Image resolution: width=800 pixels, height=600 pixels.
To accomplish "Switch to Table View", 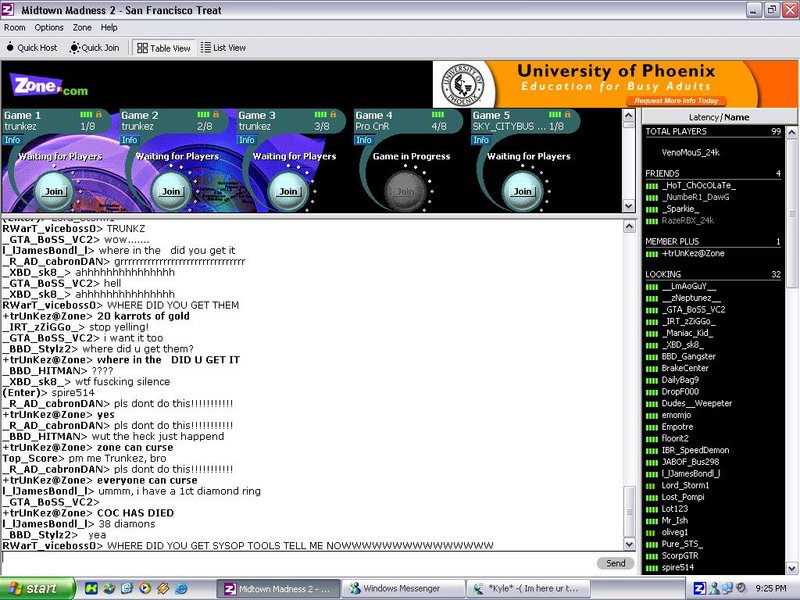I will 164,48.
